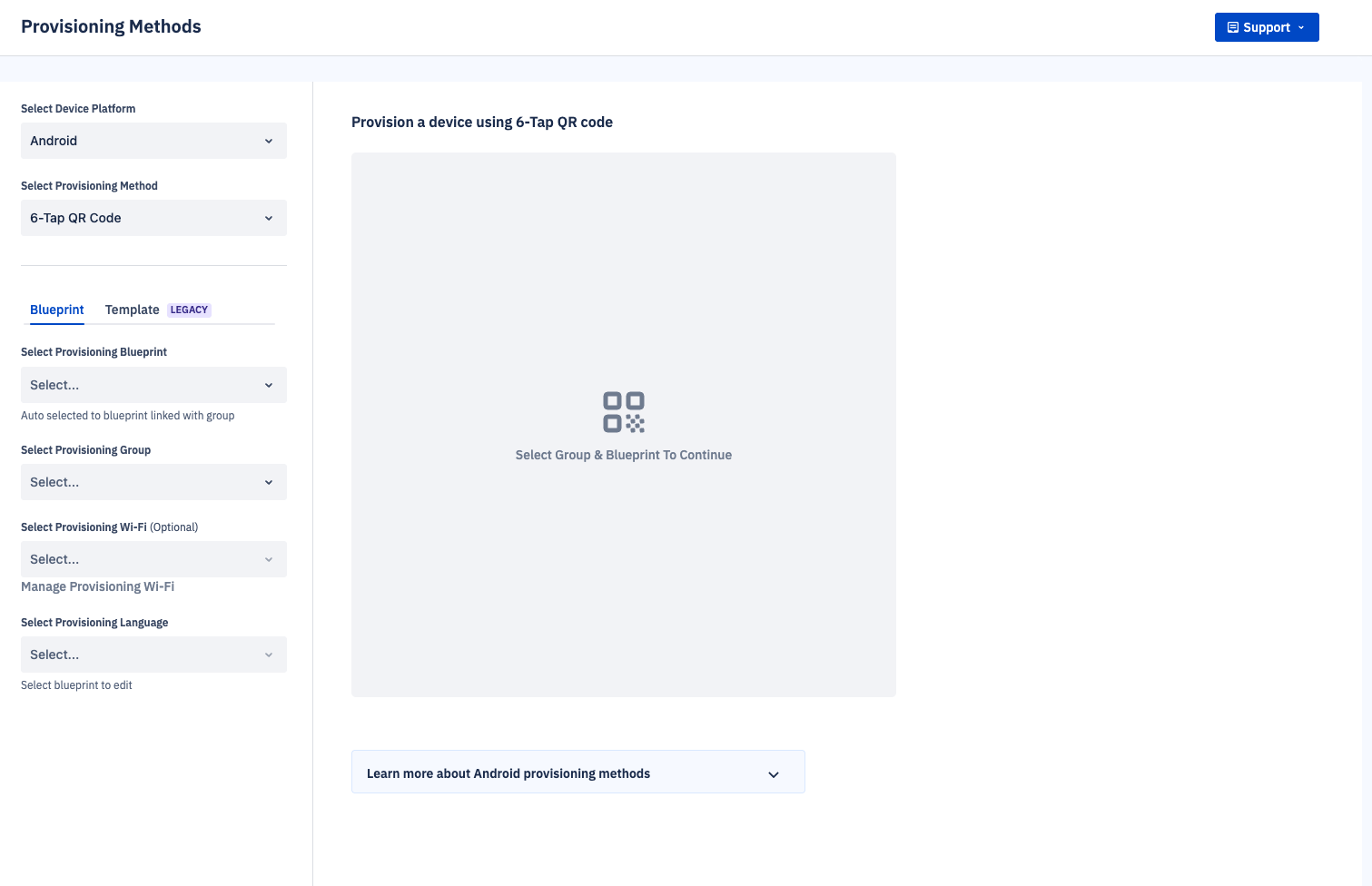Click the LEGACY badge beside Template
The width and height of the screenshot is (1372, 886).
click(x=189, y=310)
